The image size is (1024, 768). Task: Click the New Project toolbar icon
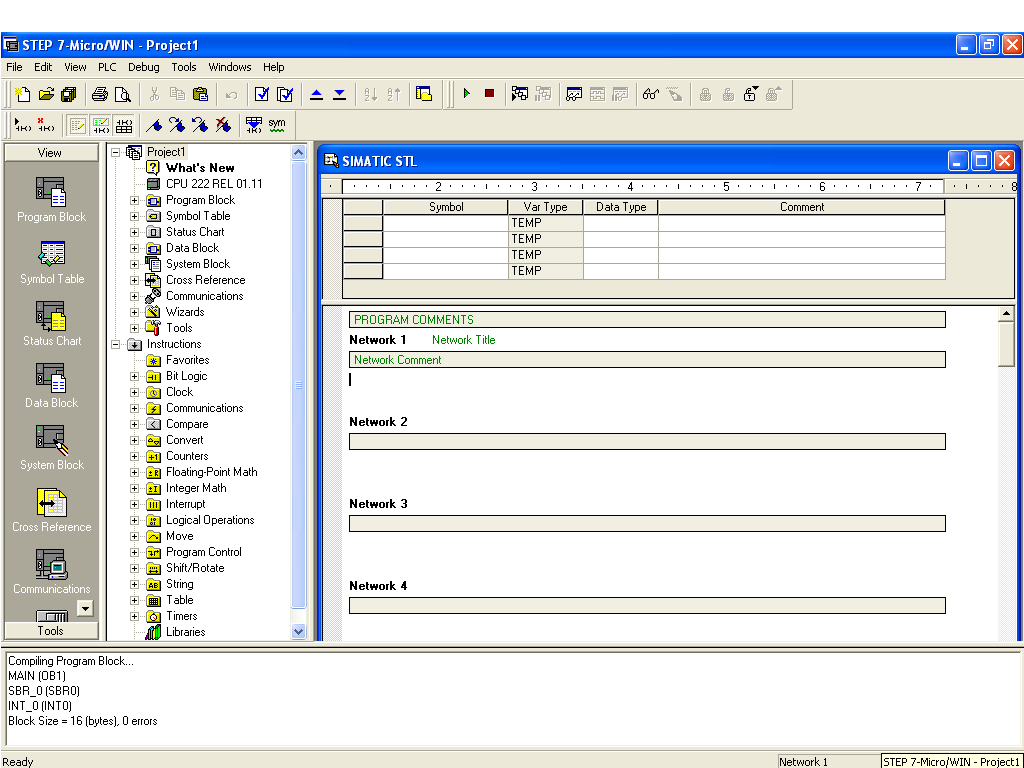click(23, 95)
